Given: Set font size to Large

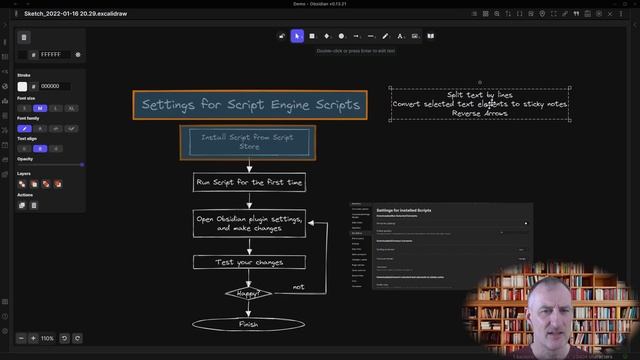Looking at the screenshot, I should click(x=56, y=108).
